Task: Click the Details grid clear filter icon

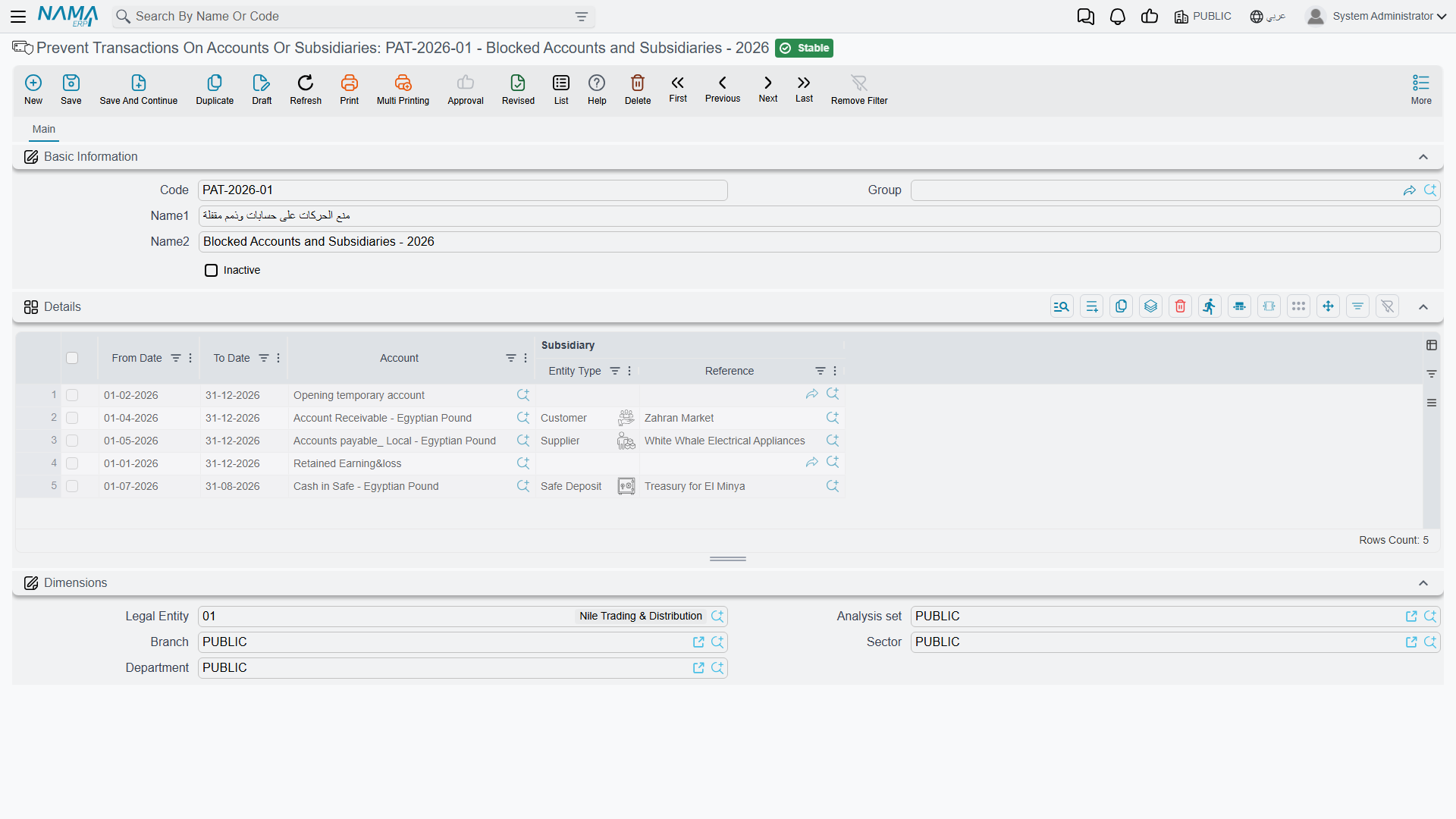Action: [1387, 306]
